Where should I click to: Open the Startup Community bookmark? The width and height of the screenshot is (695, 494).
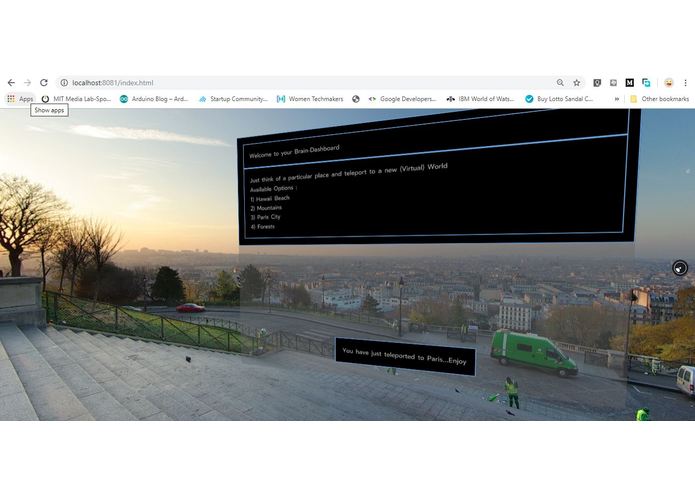(x=233, y=99)
